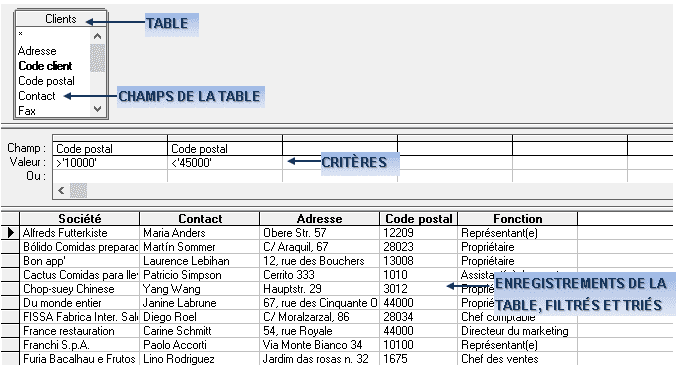
Task: Select the Lino Rodriguez contact cell
Action: pos(200,359)
